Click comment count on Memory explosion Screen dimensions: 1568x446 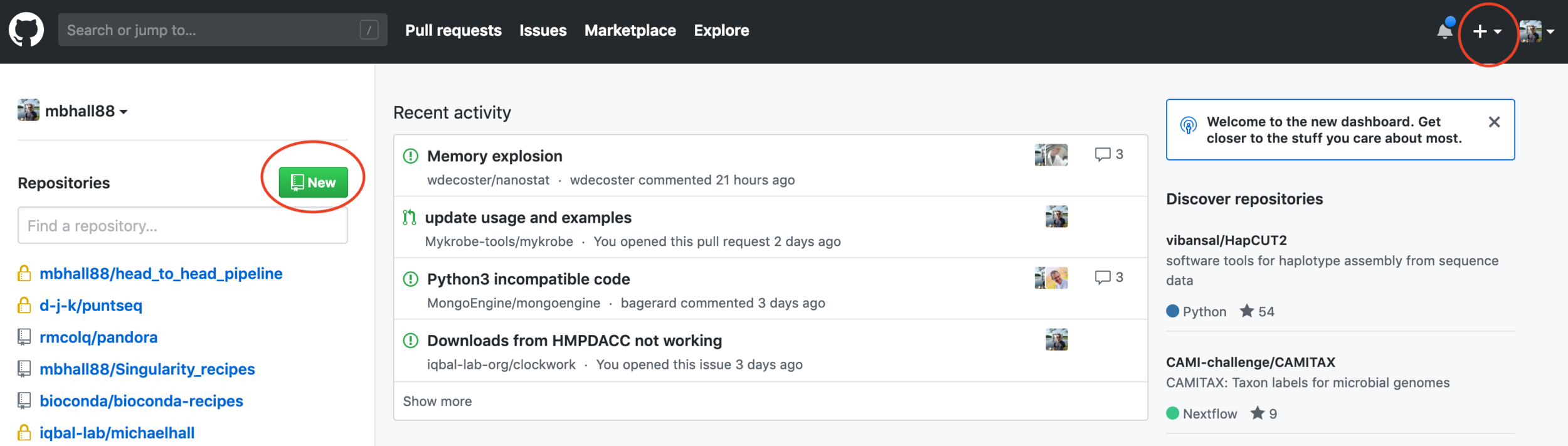tap(1109, 154)
